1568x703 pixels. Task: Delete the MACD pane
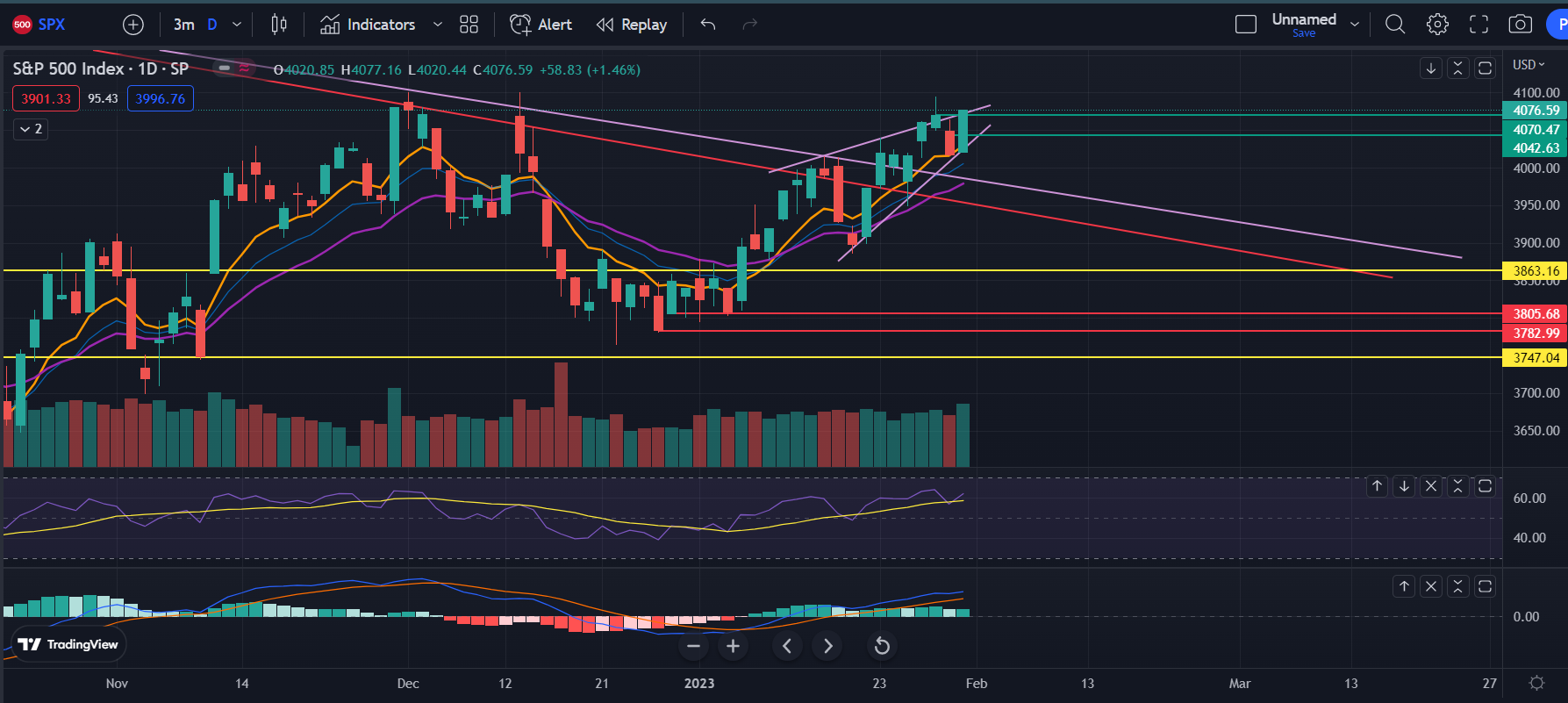1431,585
